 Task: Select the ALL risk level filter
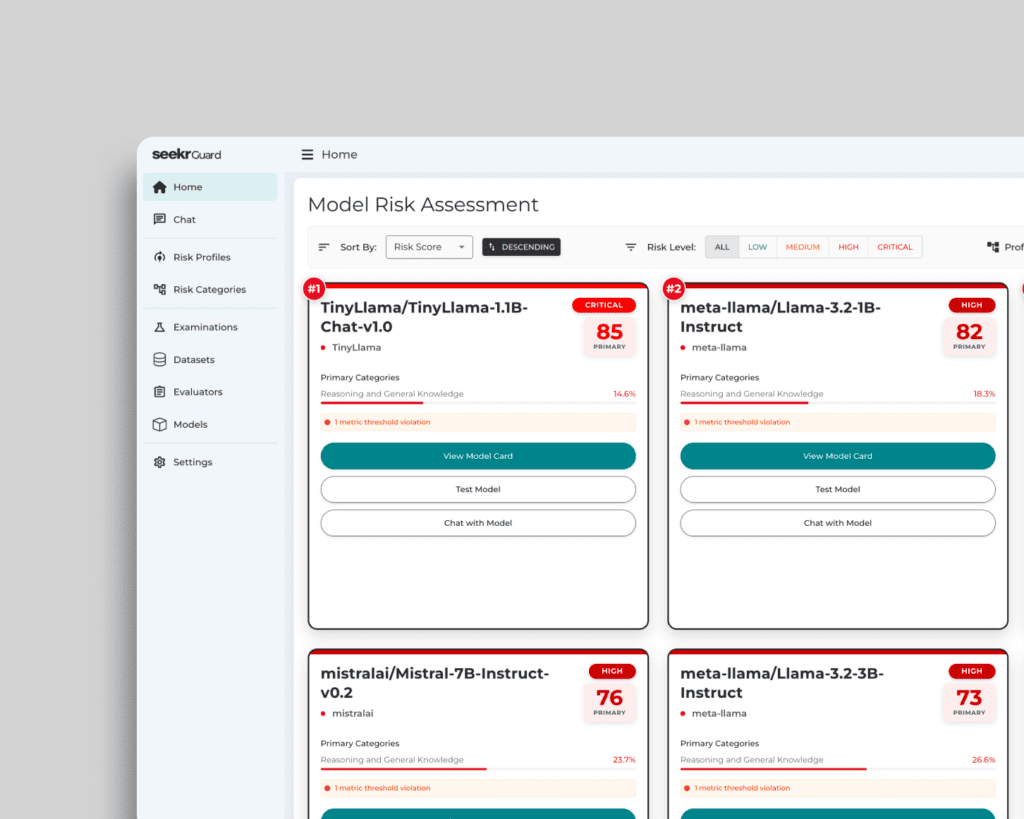[x=721, y=246]
